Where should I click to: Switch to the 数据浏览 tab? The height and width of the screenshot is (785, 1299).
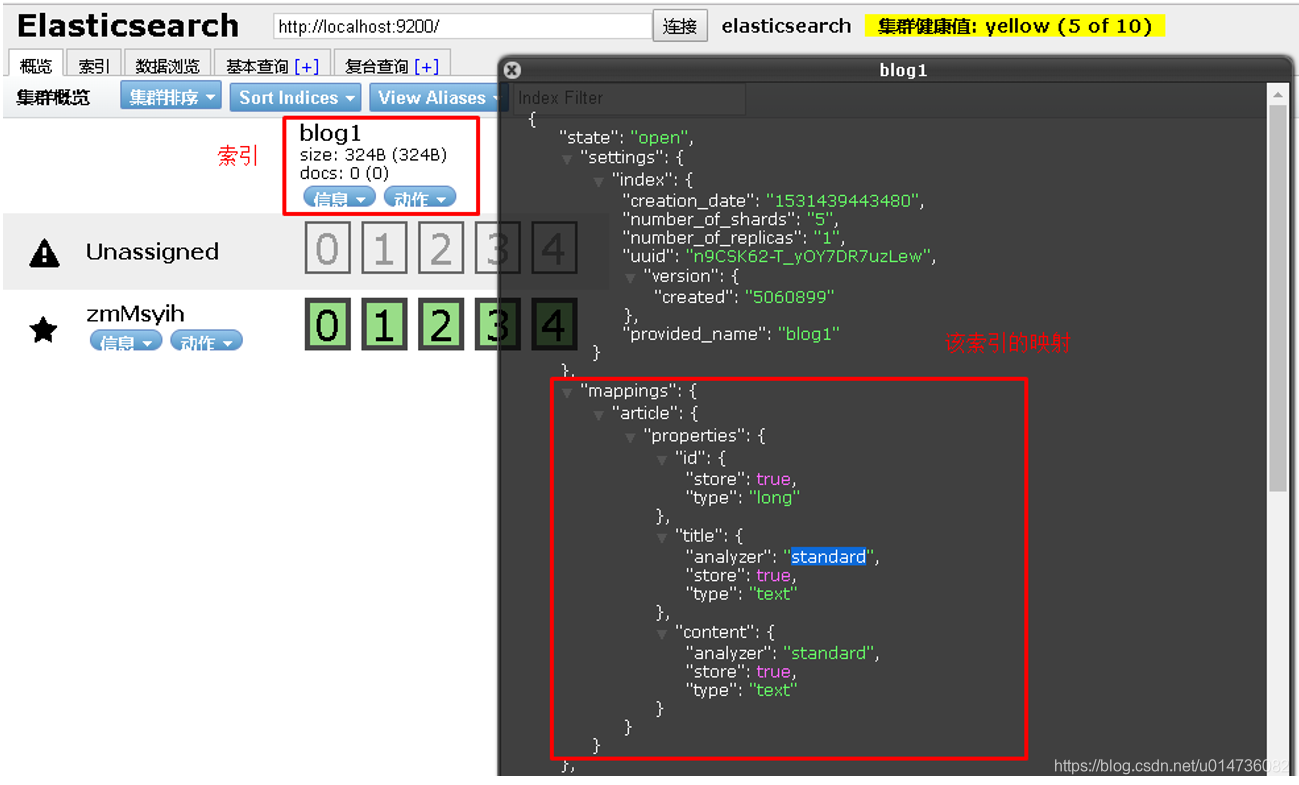click(168, 66)
